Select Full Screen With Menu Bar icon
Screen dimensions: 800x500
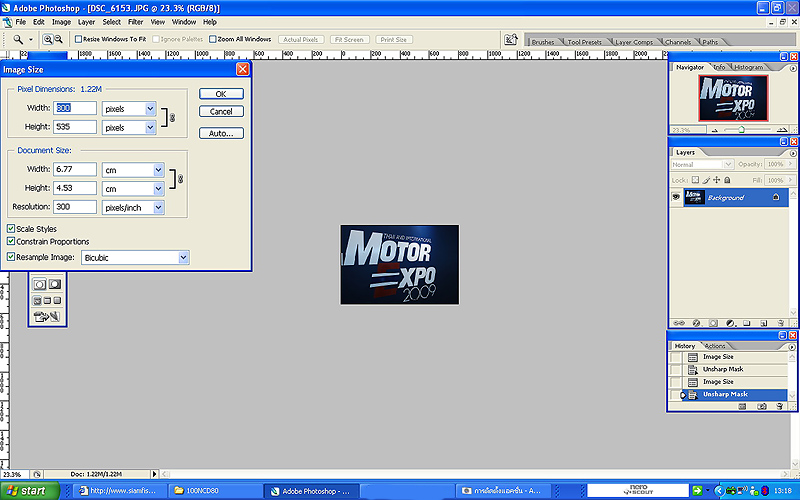[x=47, y=301]
